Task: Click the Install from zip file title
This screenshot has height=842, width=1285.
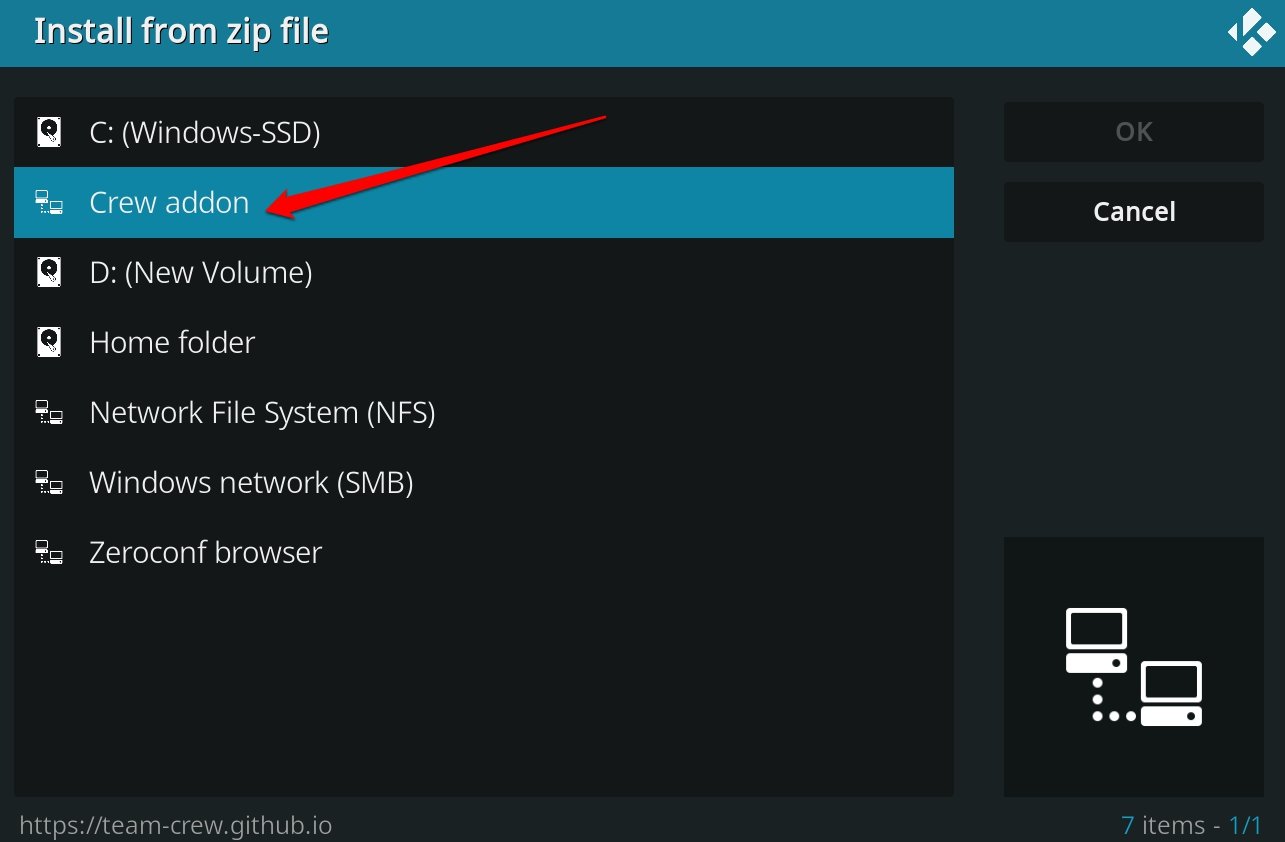Action: point(181,32)
